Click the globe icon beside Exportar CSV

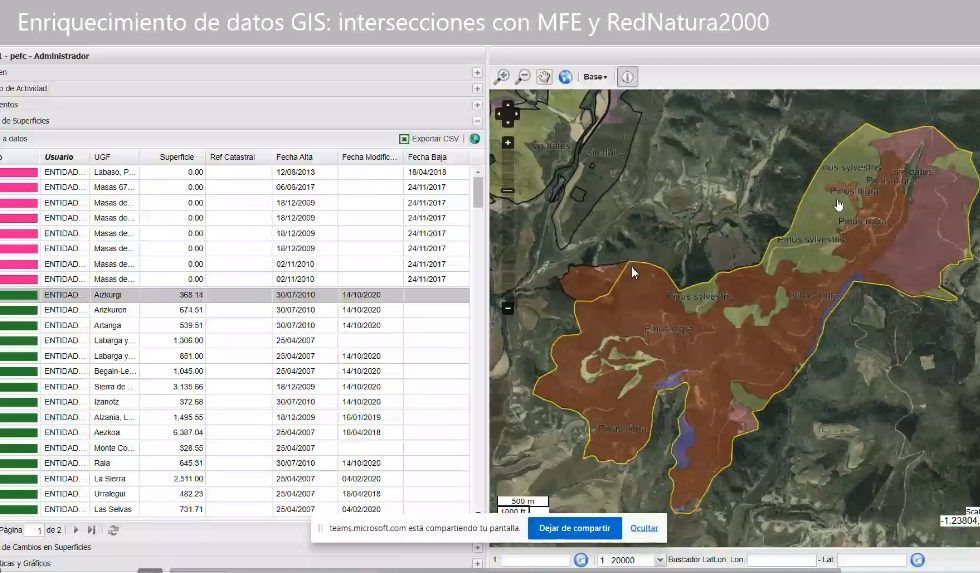click(475, 139)
